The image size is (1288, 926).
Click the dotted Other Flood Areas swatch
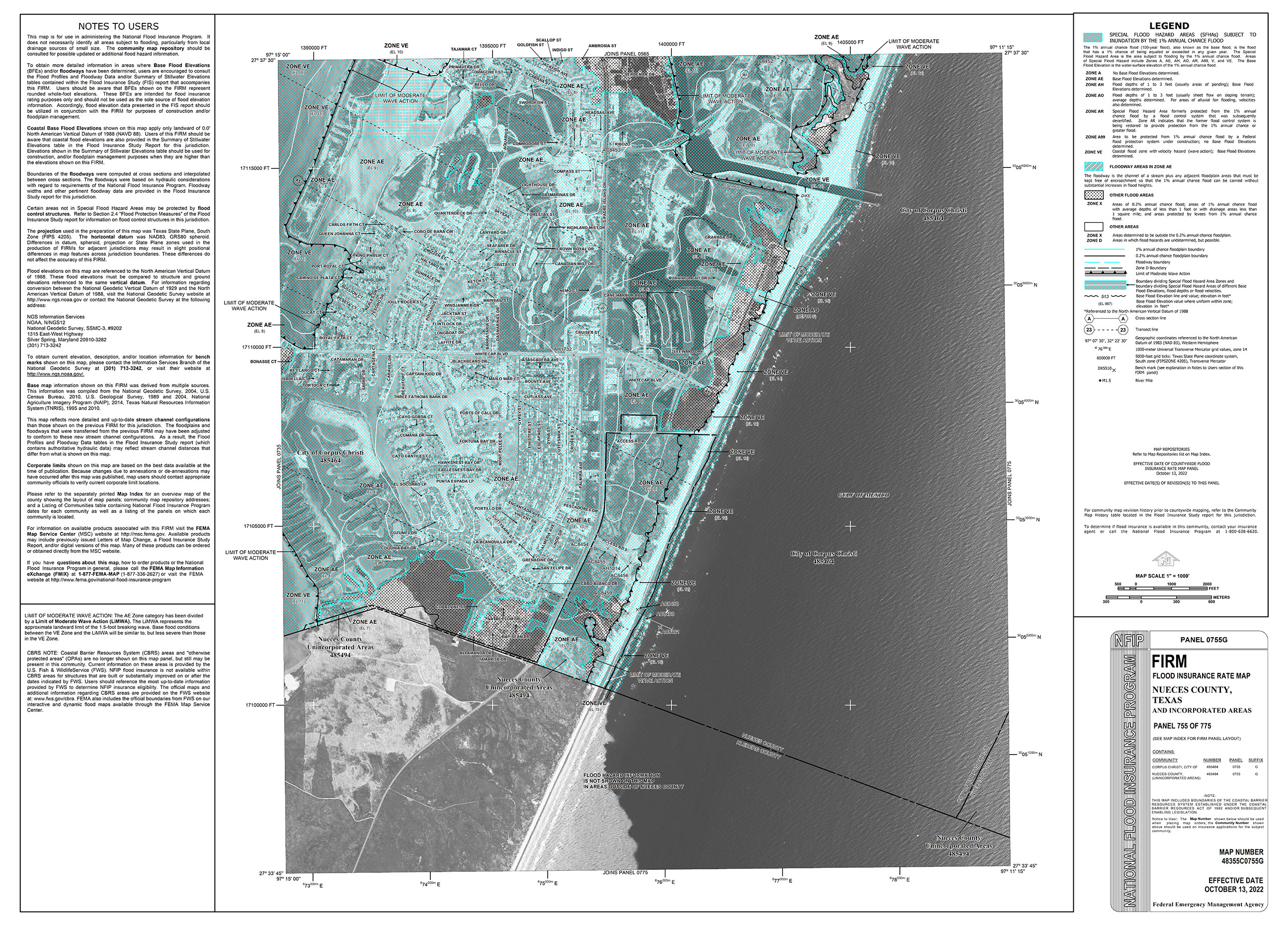point(1093,195)
